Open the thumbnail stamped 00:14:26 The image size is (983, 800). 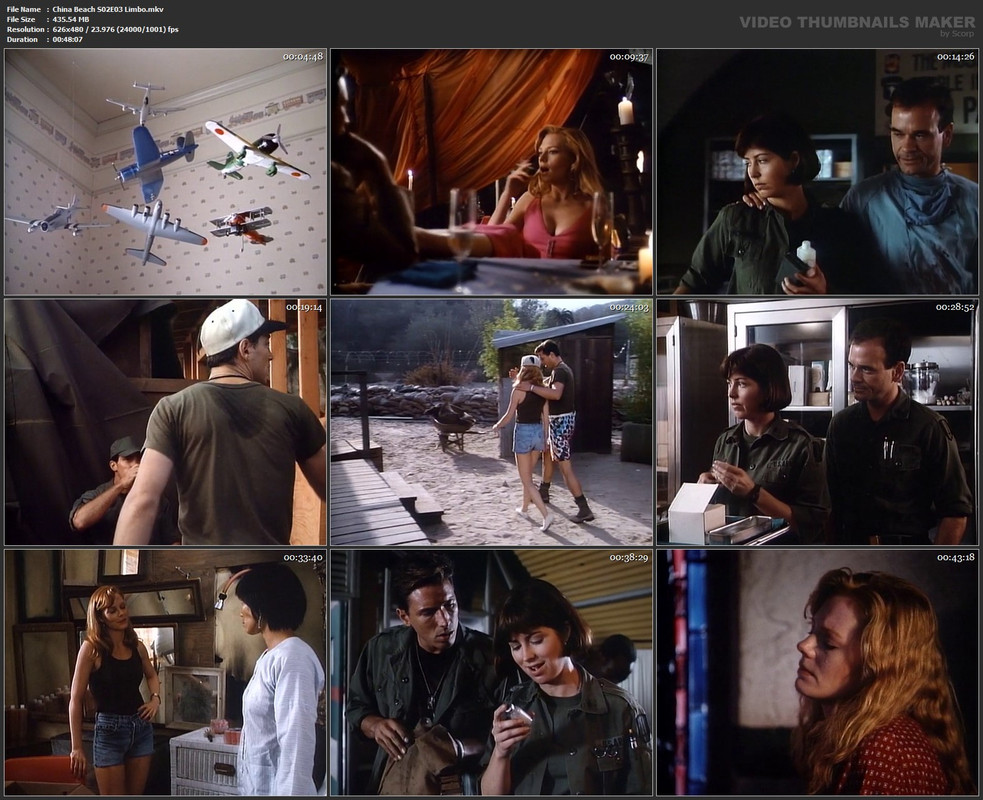(x=817, y=172)
